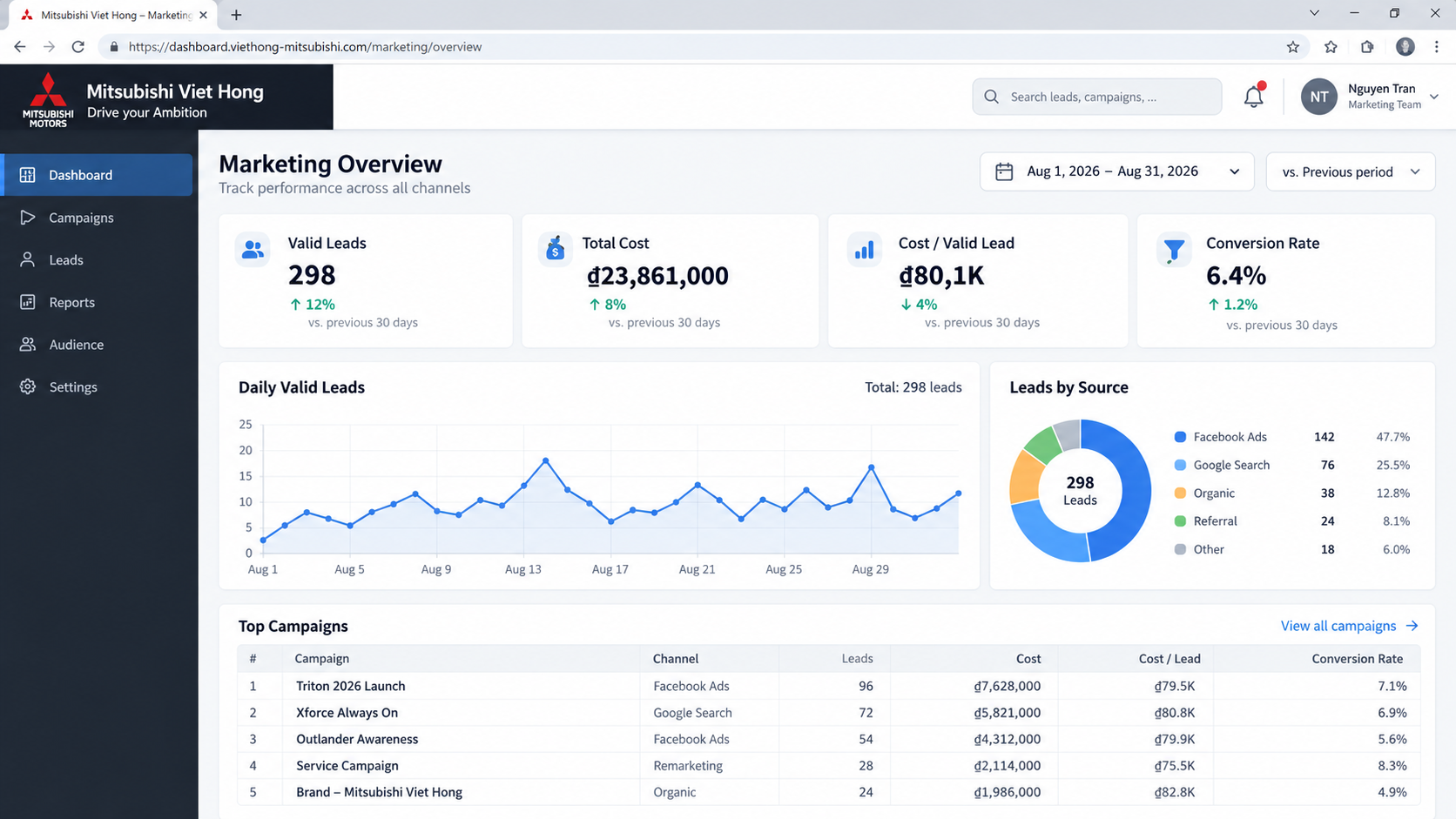Reload the page with browser refresh icon
Viewport: 1456px width, 819px height.
point(78,47)
